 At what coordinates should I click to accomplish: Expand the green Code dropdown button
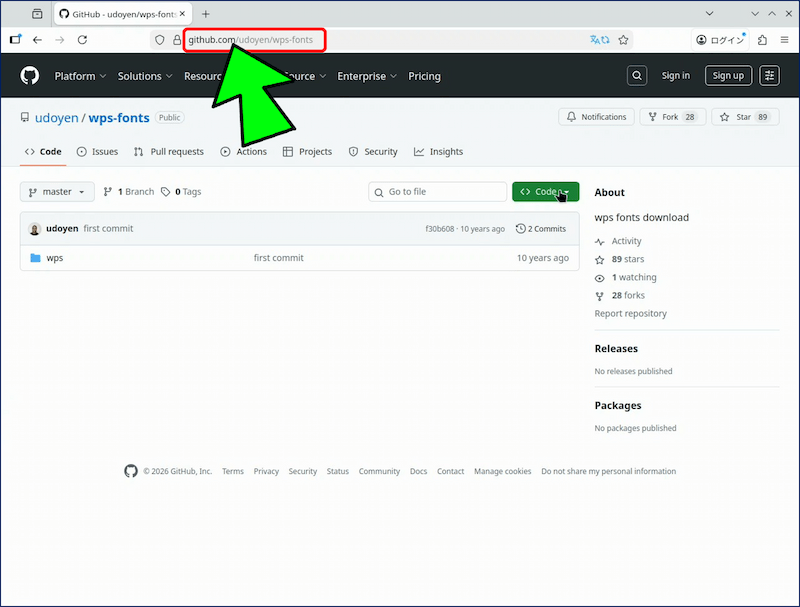pos(545,192)
